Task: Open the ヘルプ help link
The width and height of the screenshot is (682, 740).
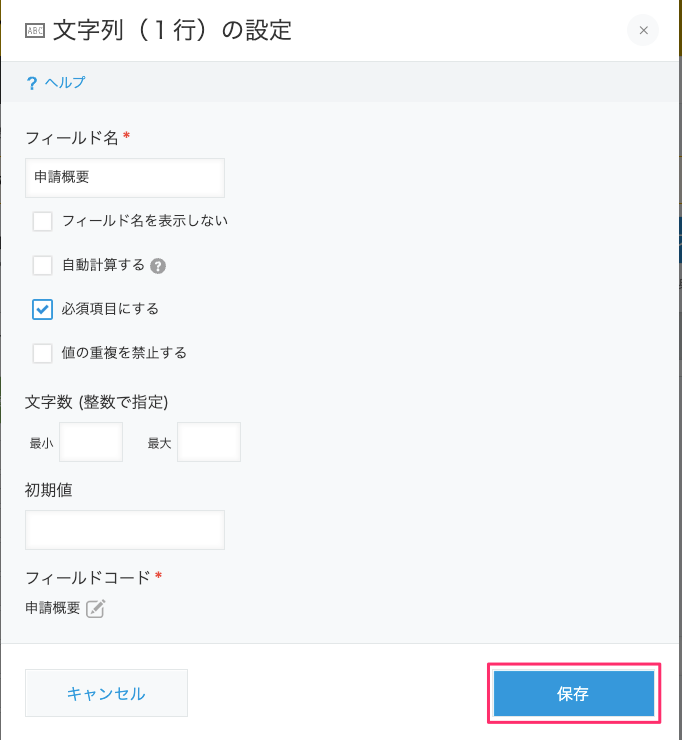Action: coord(65,83)
